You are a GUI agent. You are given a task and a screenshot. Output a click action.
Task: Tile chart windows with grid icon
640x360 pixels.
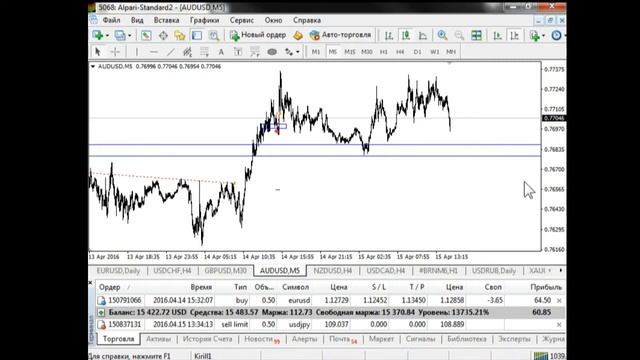point(476,36)
